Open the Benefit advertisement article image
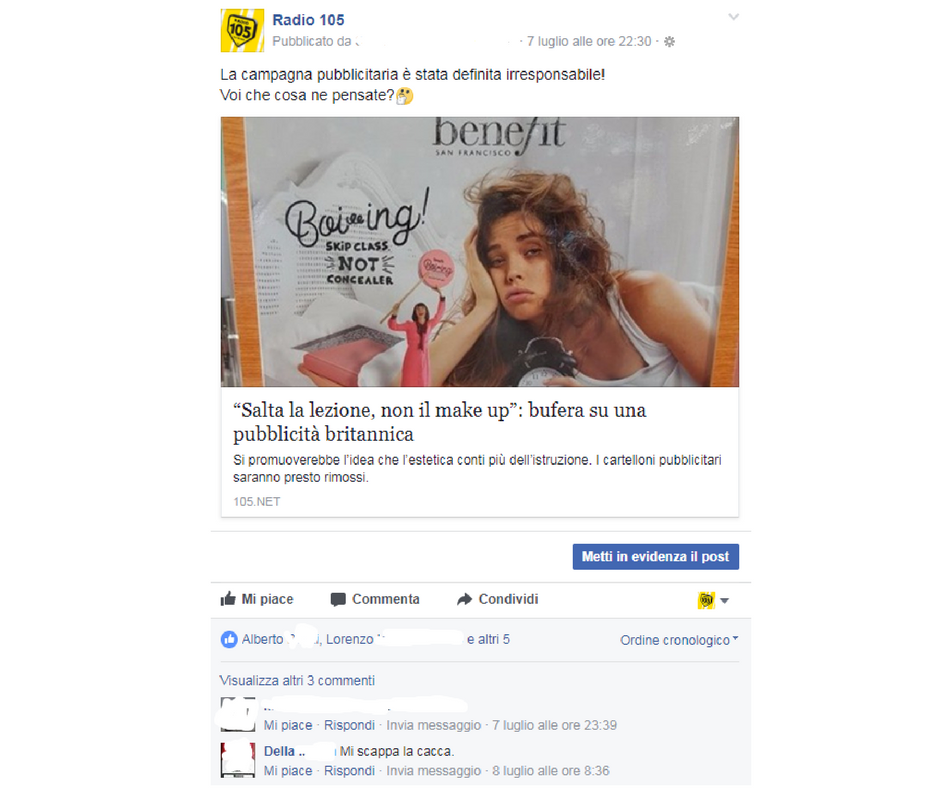940x788 pixels. pos(480,252)
